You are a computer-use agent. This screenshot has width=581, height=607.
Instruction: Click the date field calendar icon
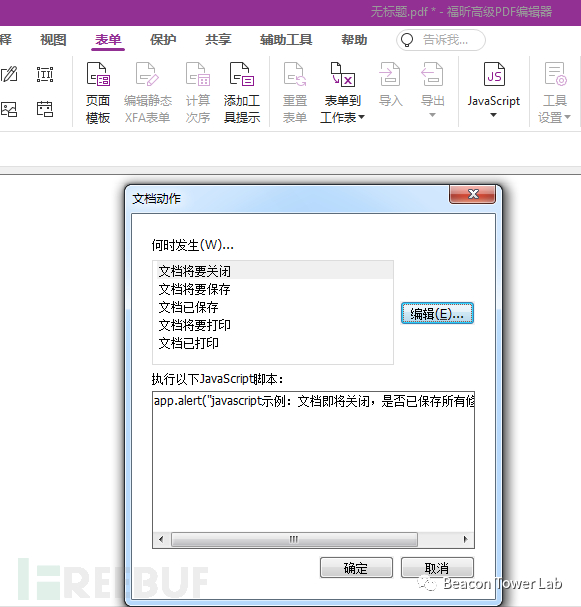(45, 109)
